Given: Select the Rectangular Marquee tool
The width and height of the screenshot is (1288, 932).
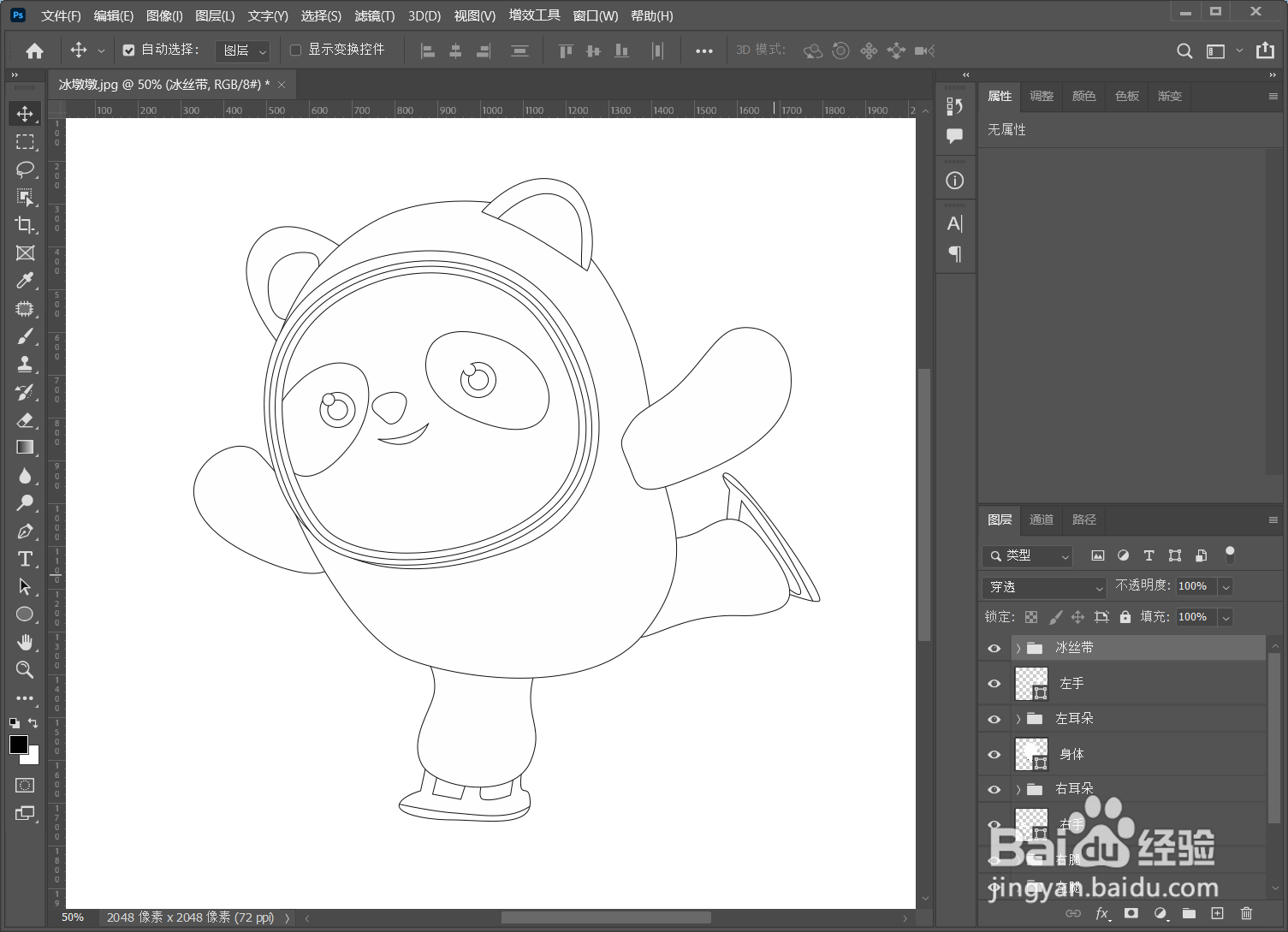Looking at the screenshot, I should (x=25, y=142).
